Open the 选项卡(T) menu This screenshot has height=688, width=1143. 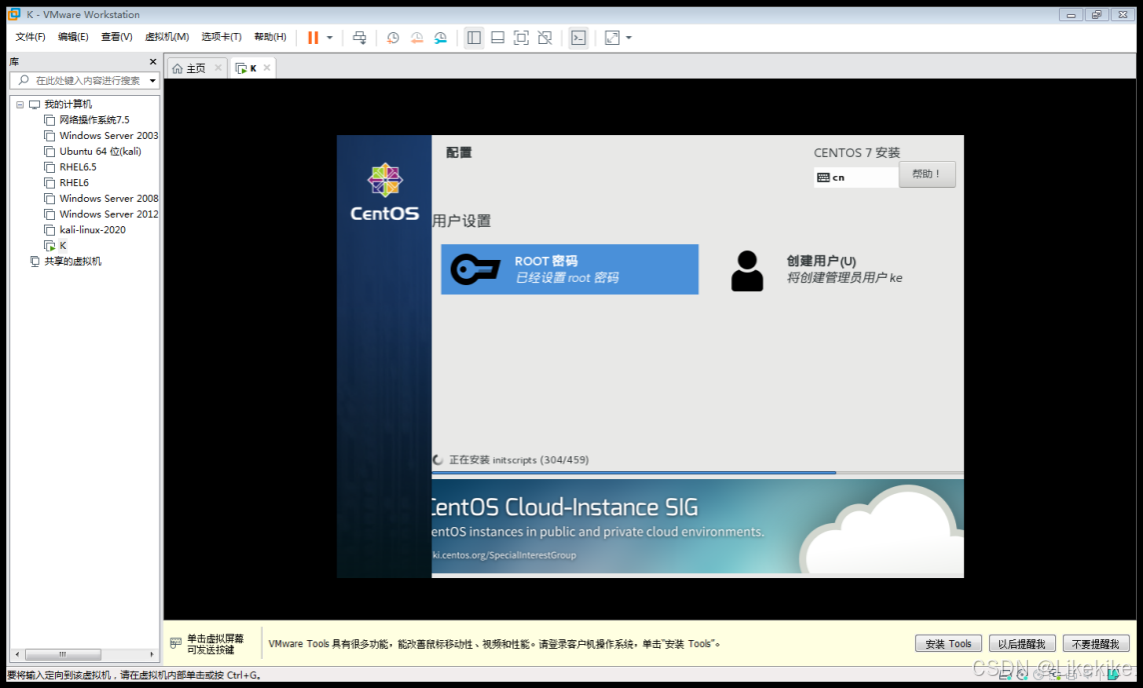pyautogui.click(x=222, y=37)
